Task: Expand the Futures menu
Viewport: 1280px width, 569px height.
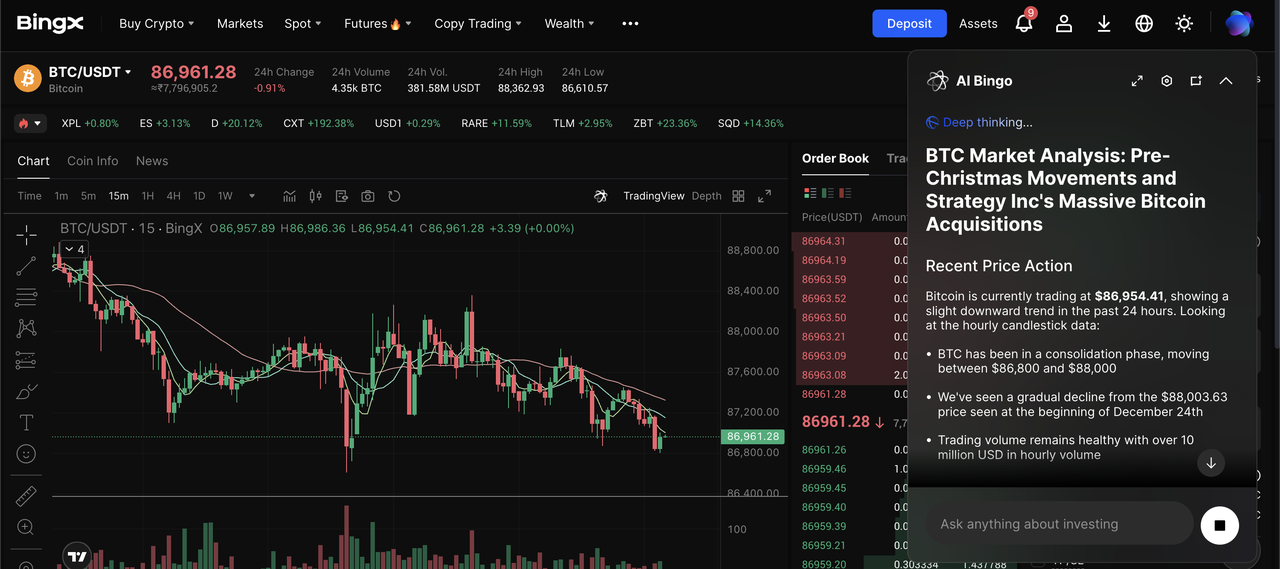Action: (x=377, y=24)
